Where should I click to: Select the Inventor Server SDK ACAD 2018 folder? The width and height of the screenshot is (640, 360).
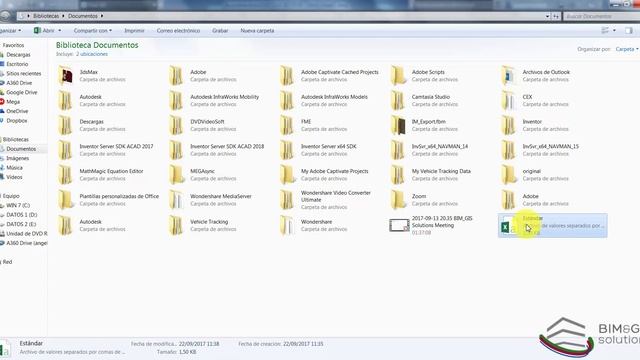pos(217,150)
